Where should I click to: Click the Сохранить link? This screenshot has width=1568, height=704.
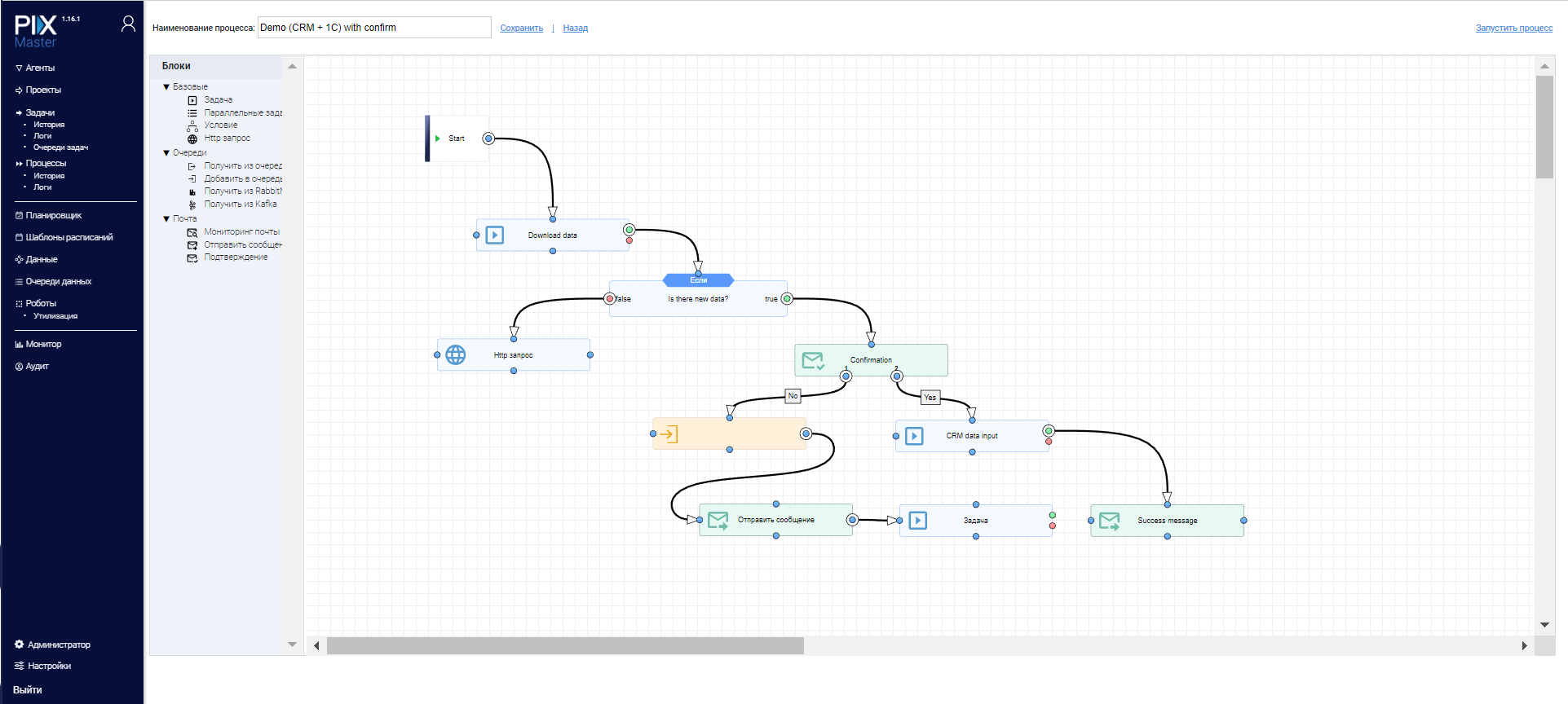tap(522, 28)
